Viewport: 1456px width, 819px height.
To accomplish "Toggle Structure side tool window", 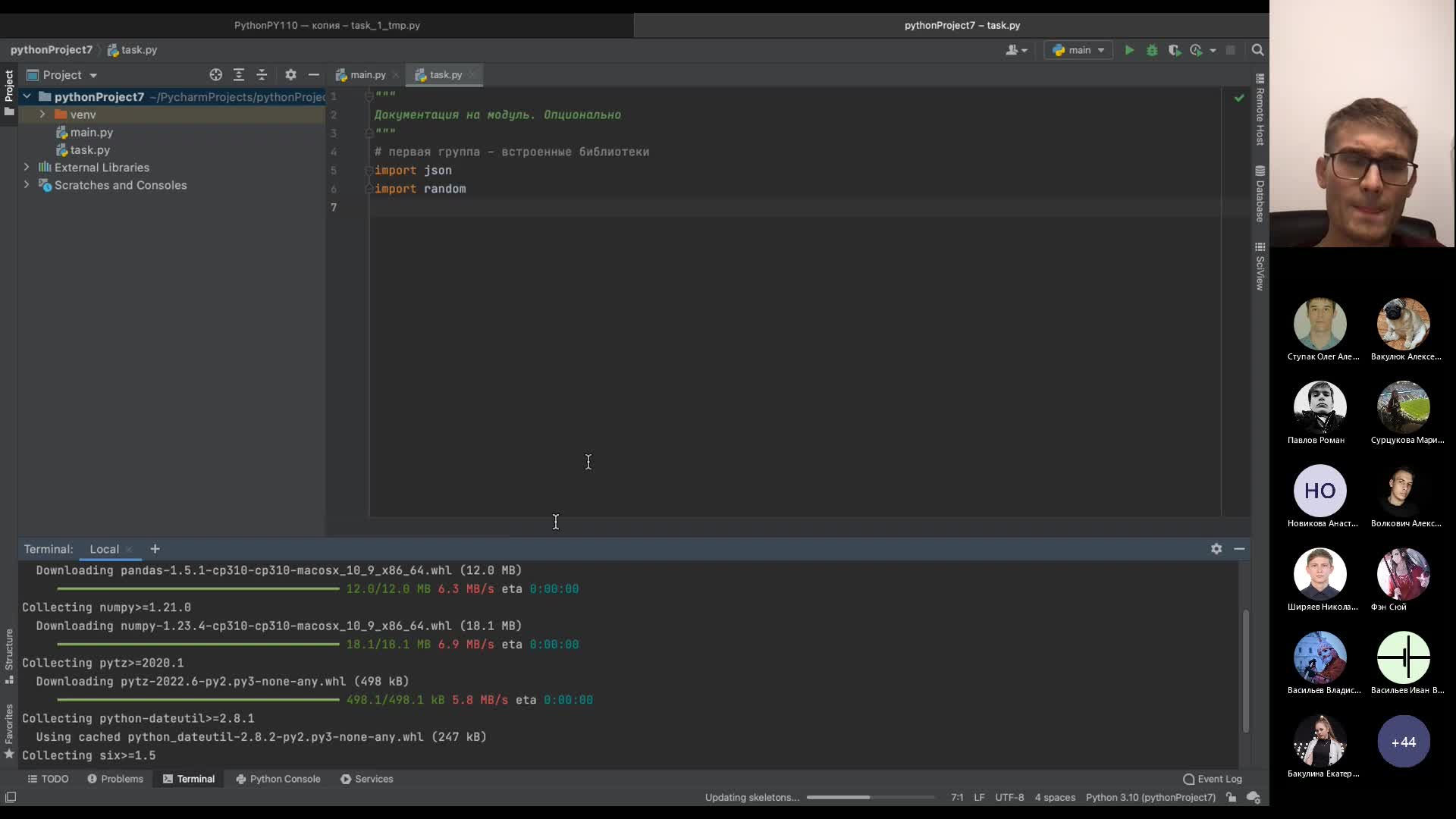I will [9, 656].
